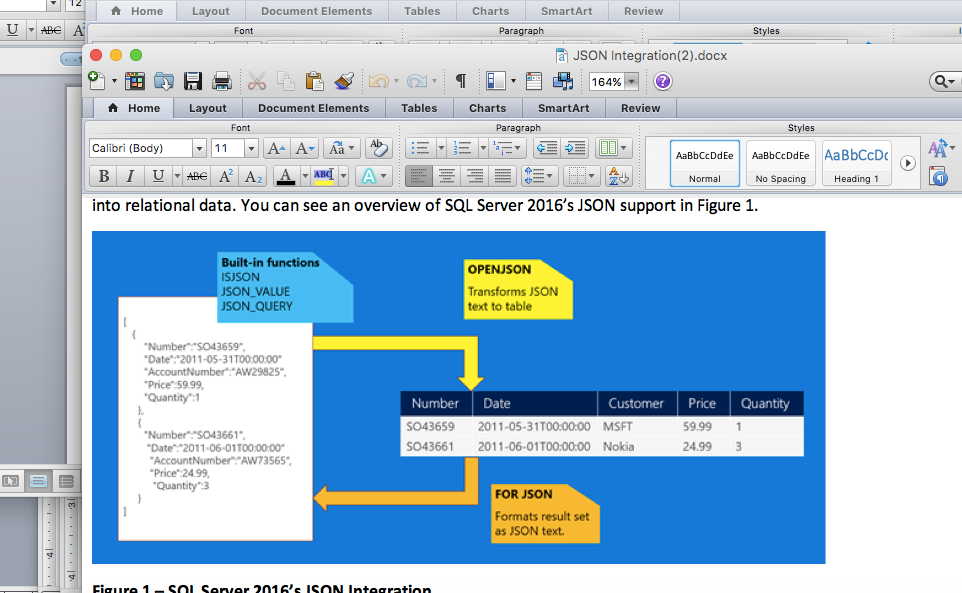Image resolution: width=962 pixels, height=593 pixels.
Task: Switch to the Review ribbon tab
Action: pos(641,108)
